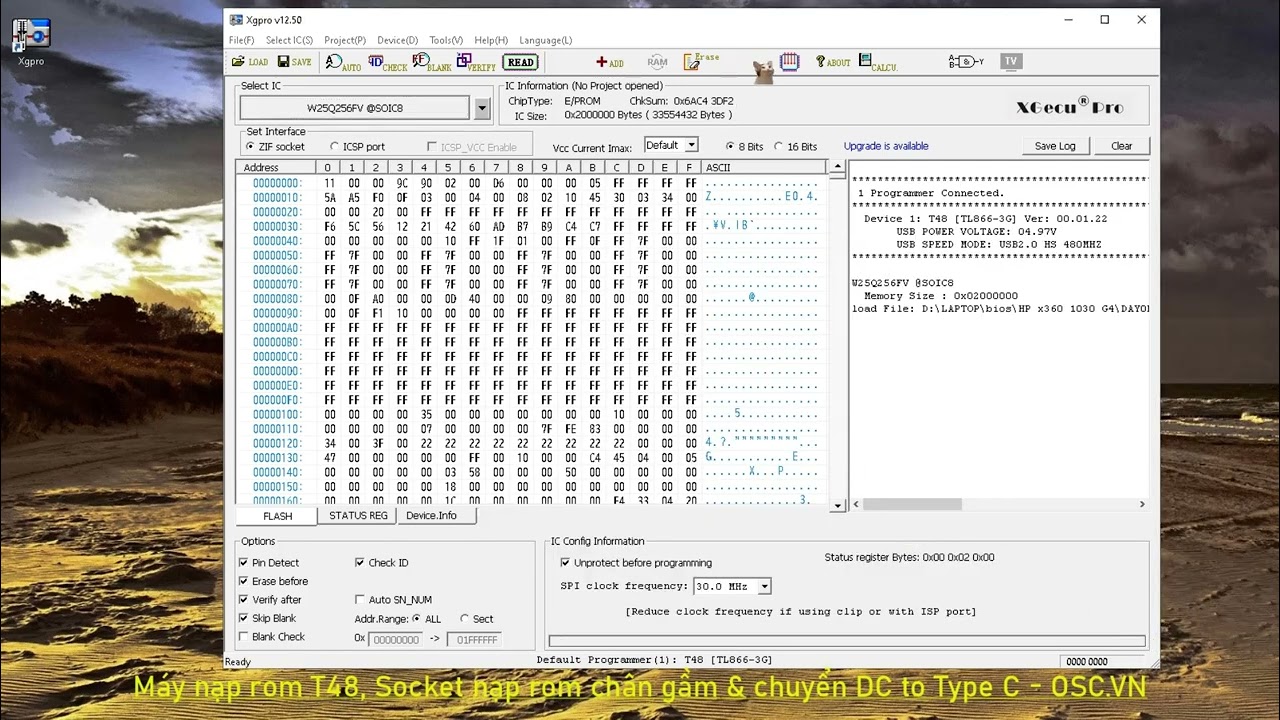Click the SAVE toolbar icon
1280x720 pixels.
point(294,62)
